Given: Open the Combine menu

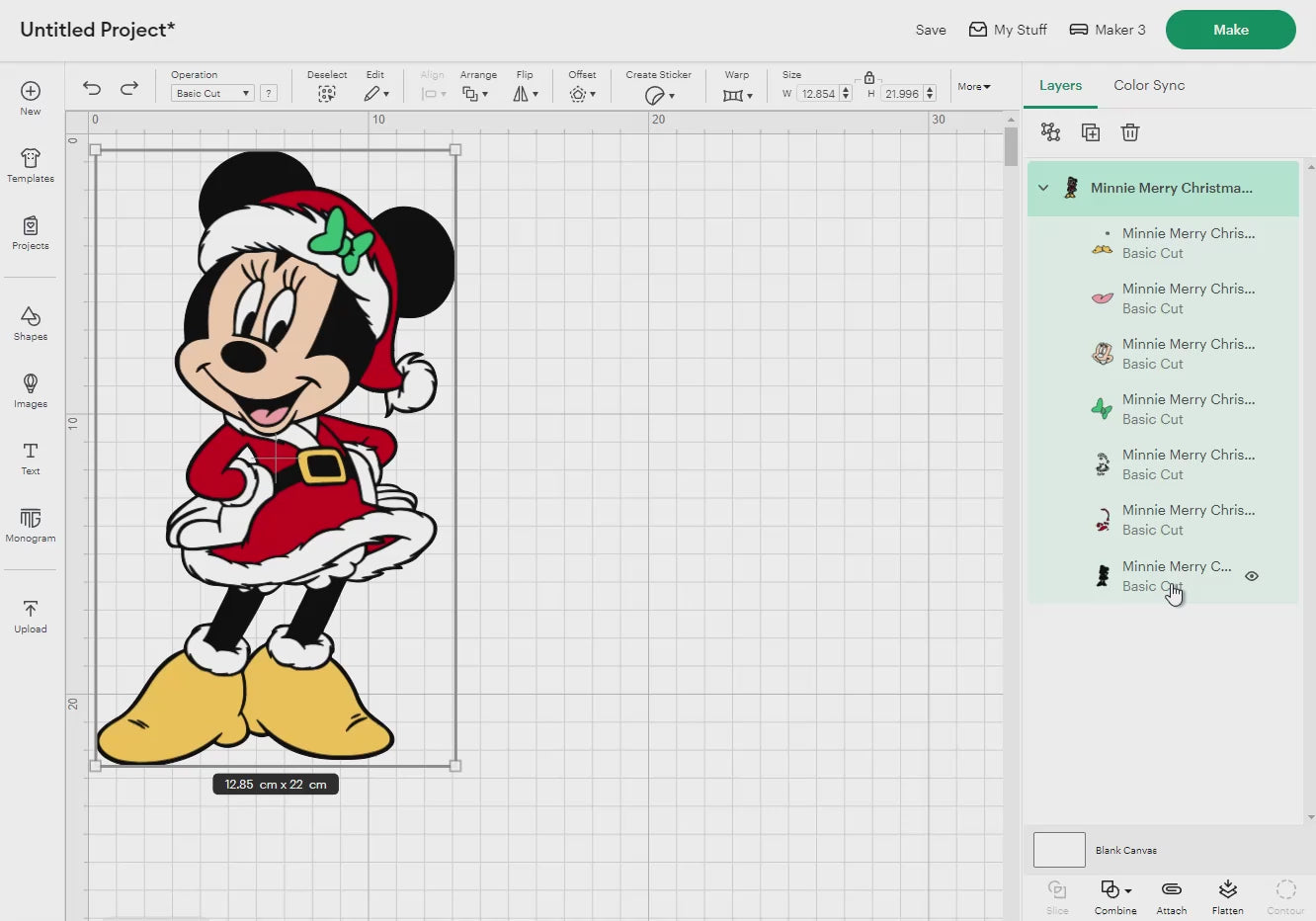Looking at the screenshot, I should tap(1115, 897).
